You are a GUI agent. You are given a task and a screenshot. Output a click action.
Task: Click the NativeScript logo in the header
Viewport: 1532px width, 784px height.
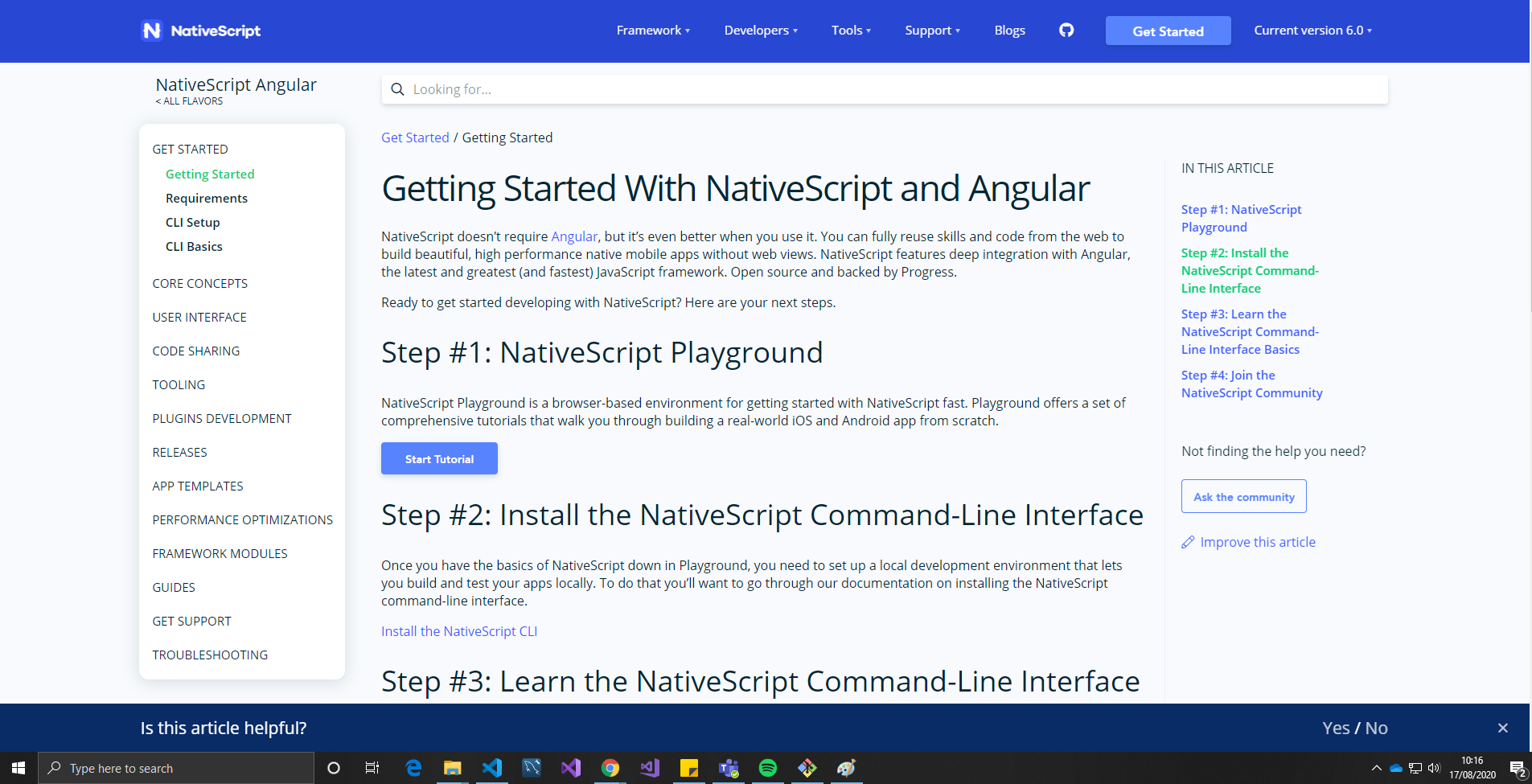point(200,31)
